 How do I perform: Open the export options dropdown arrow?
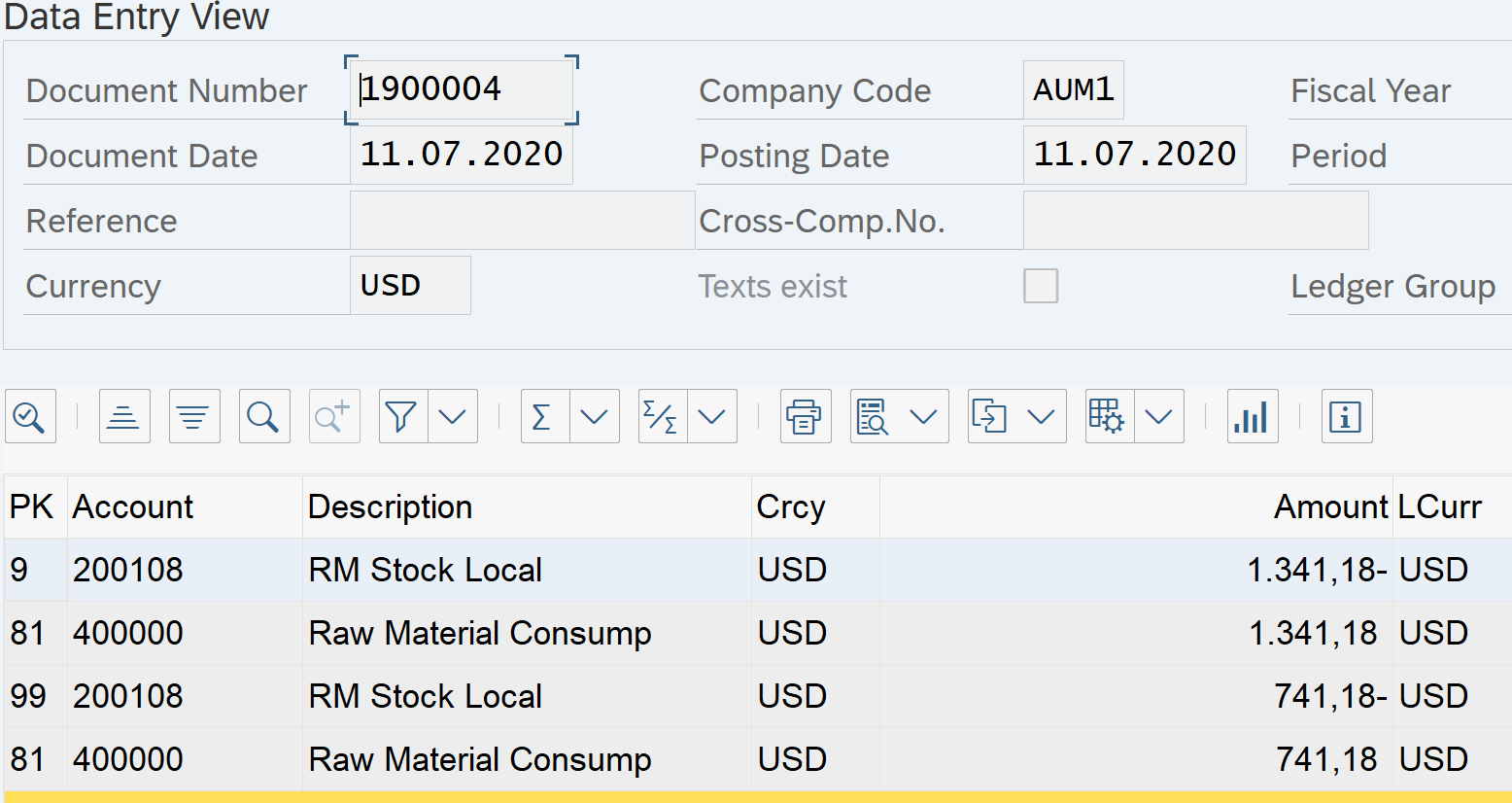click(x=1041, y=417)
